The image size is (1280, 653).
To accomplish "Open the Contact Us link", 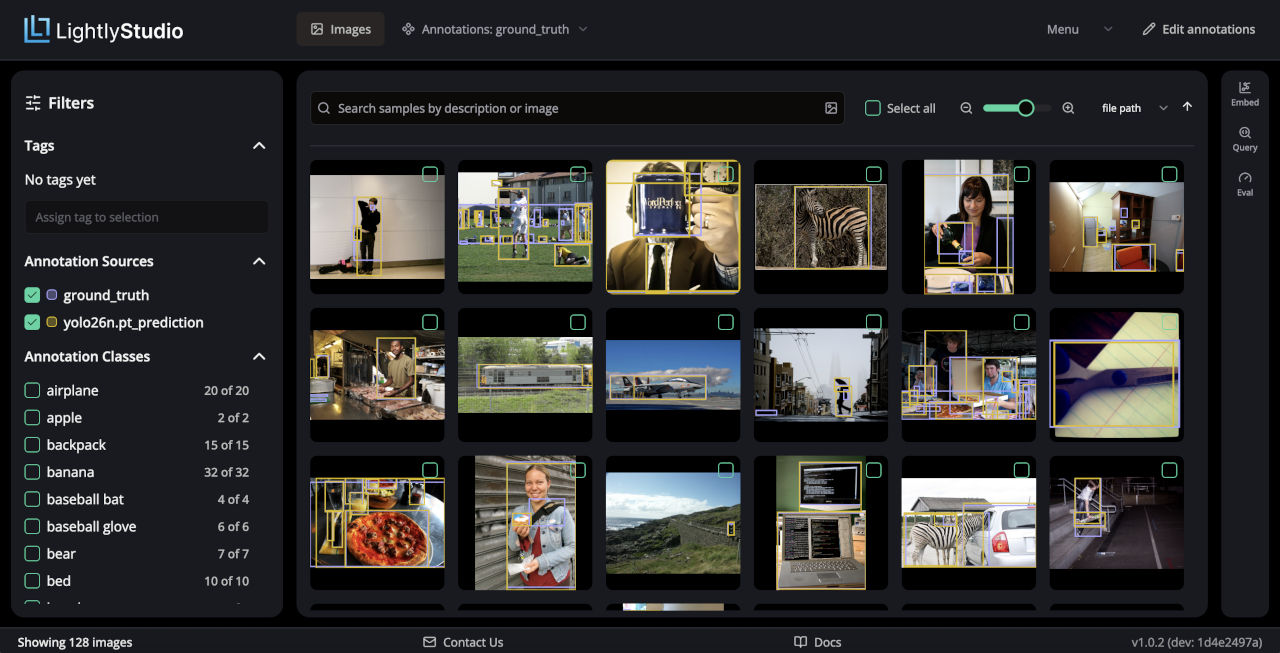I will pos(463,642).
